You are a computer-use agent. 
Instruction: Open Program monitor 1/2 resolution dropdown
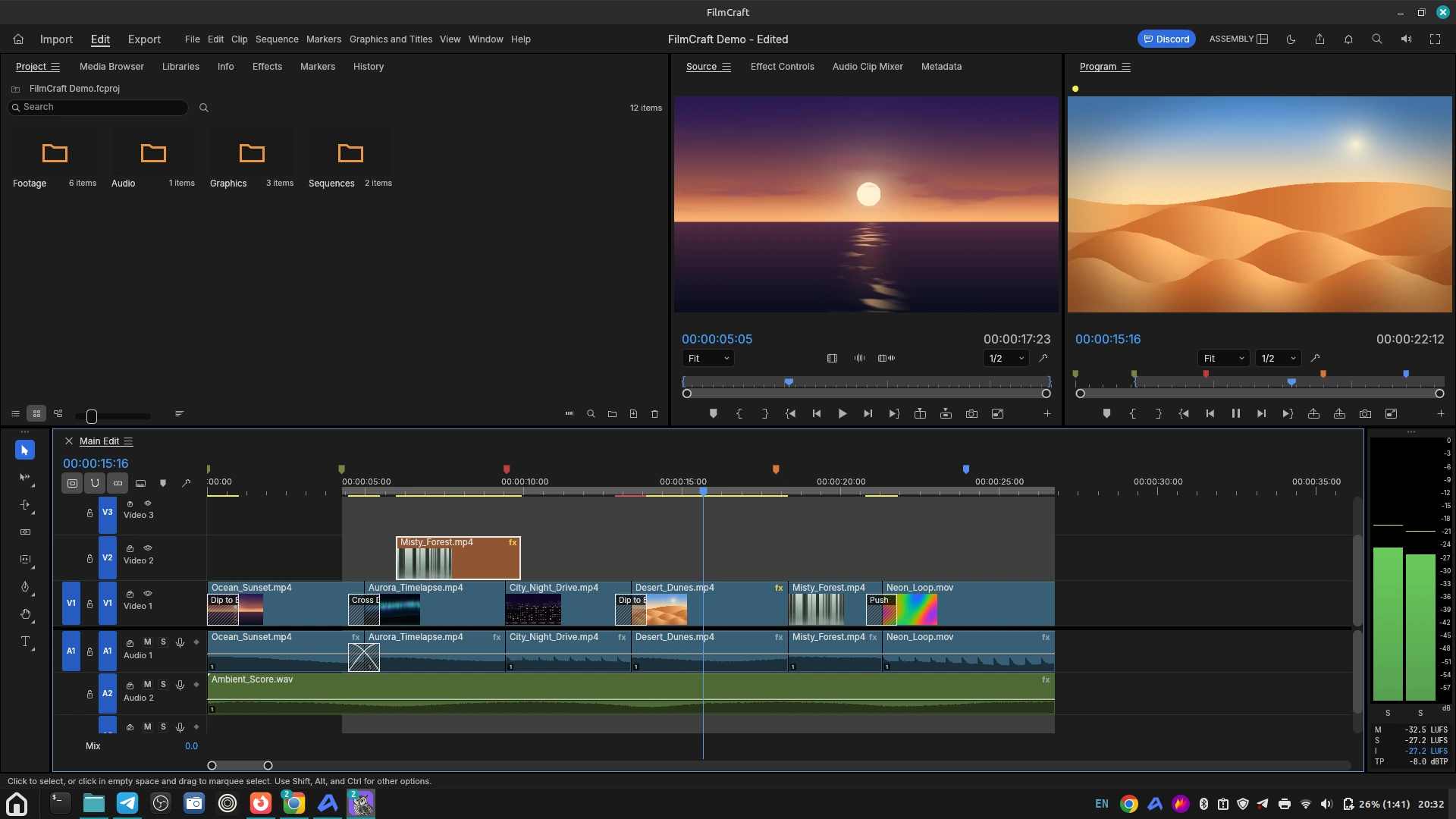pyautogui.click(x=1278, y=359)
